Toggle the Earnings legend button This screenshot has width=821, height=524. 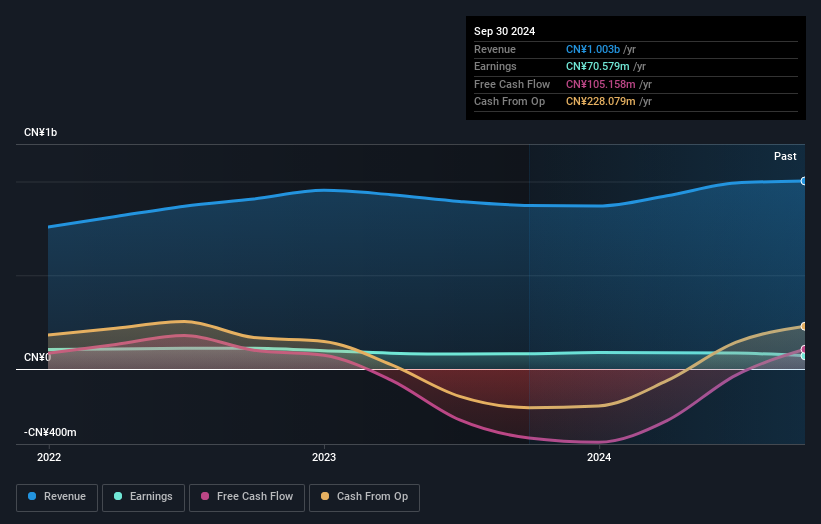click(143, 497)
